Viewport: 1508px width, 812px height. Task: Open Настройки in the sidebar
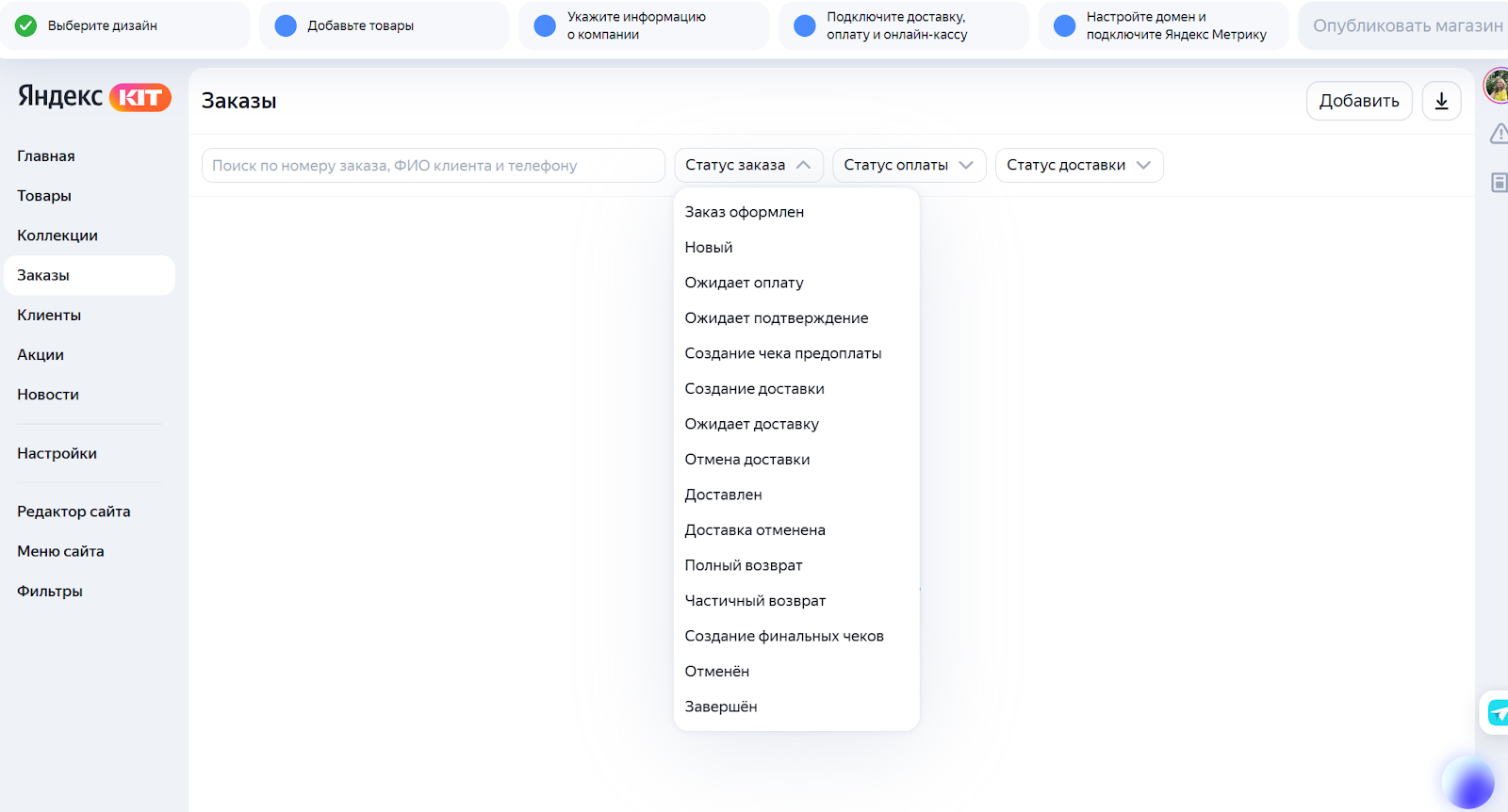click(x=57, y=453)
